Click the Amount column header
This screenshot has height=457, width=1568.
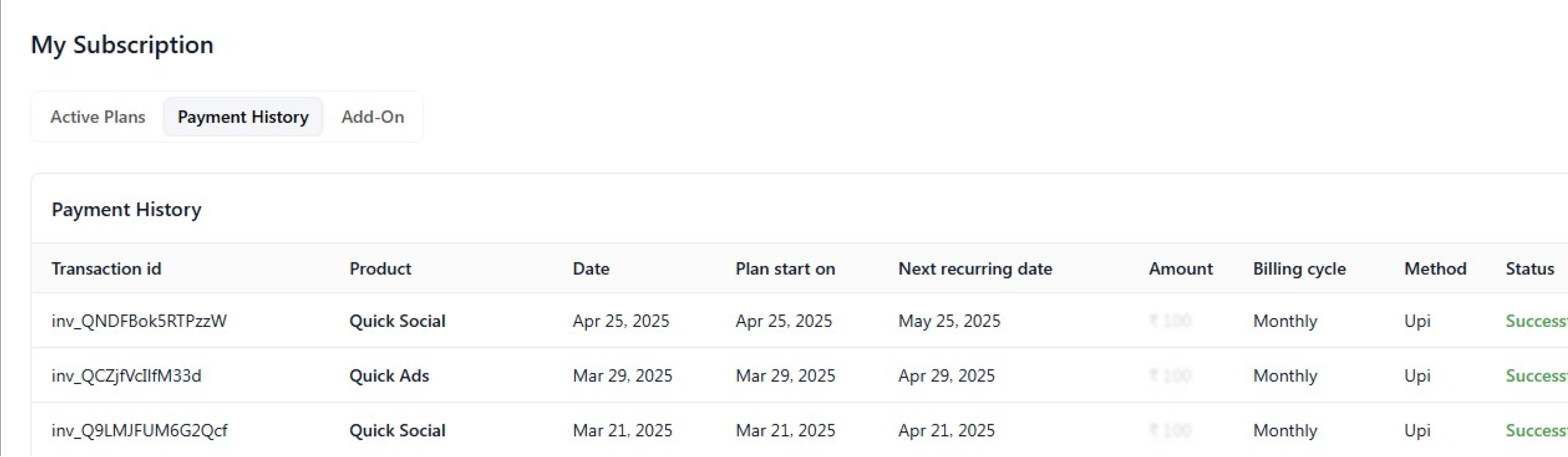coord(1180,269)
